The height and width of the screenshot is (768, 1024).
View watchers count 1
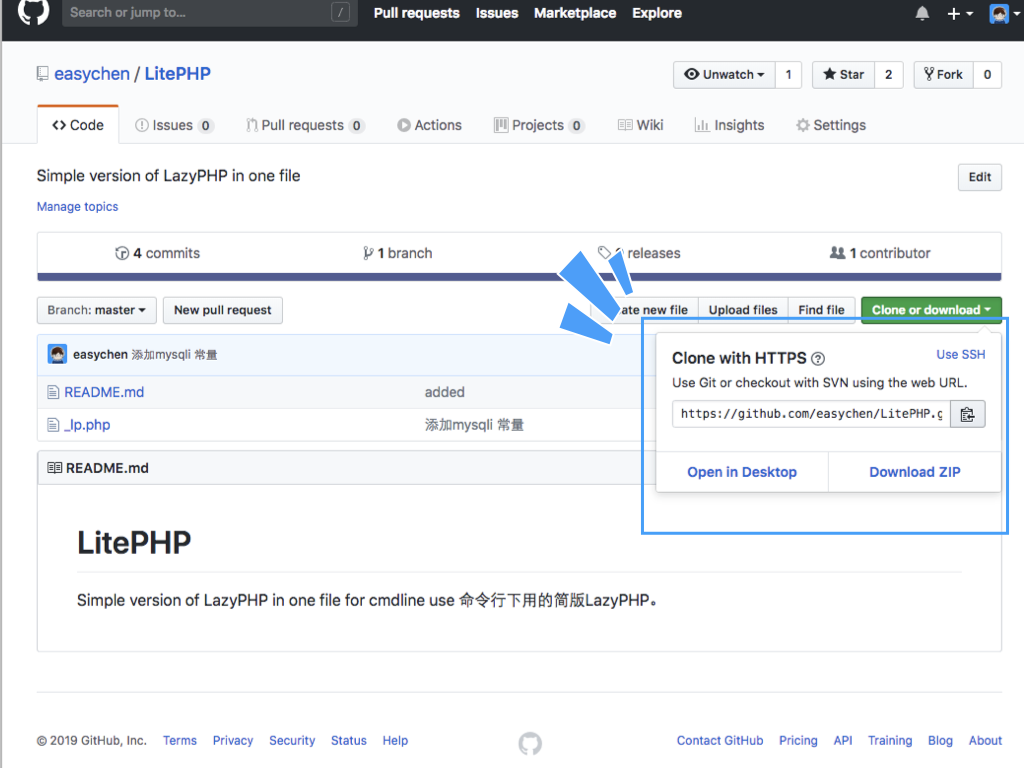click(x=788, y=74)
